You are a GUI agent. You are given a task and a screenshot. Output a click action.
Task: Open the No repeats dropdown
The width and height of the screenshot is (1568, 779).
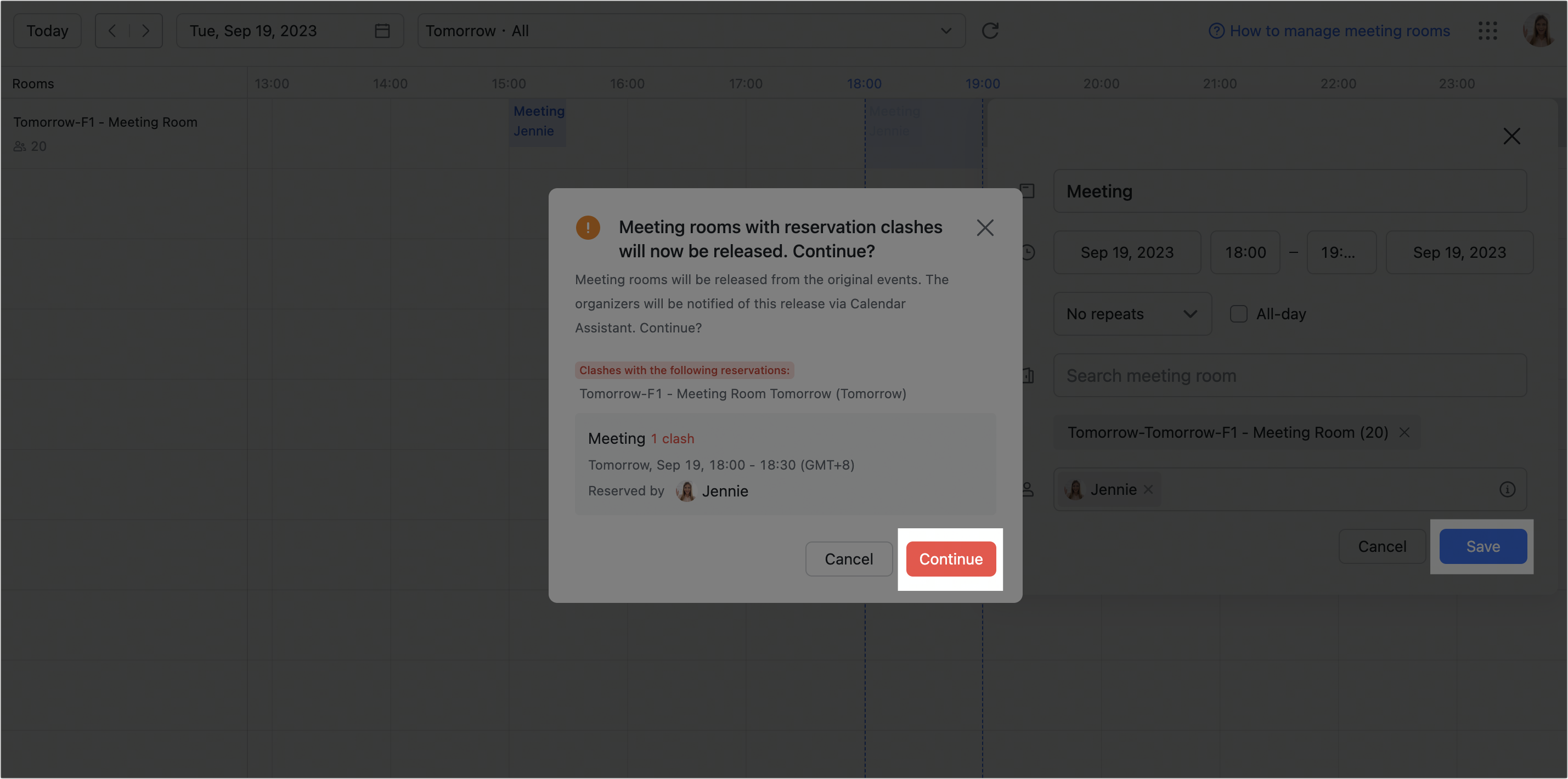point(1132,313)
